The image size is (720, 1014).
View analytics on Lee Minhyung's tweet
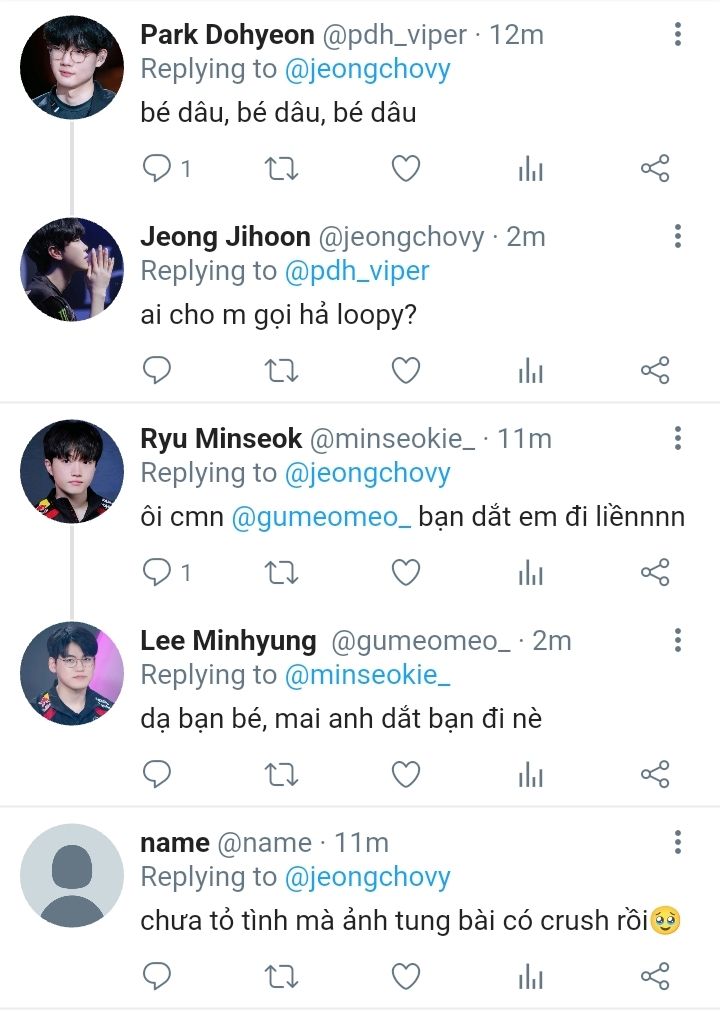[530, 775]
